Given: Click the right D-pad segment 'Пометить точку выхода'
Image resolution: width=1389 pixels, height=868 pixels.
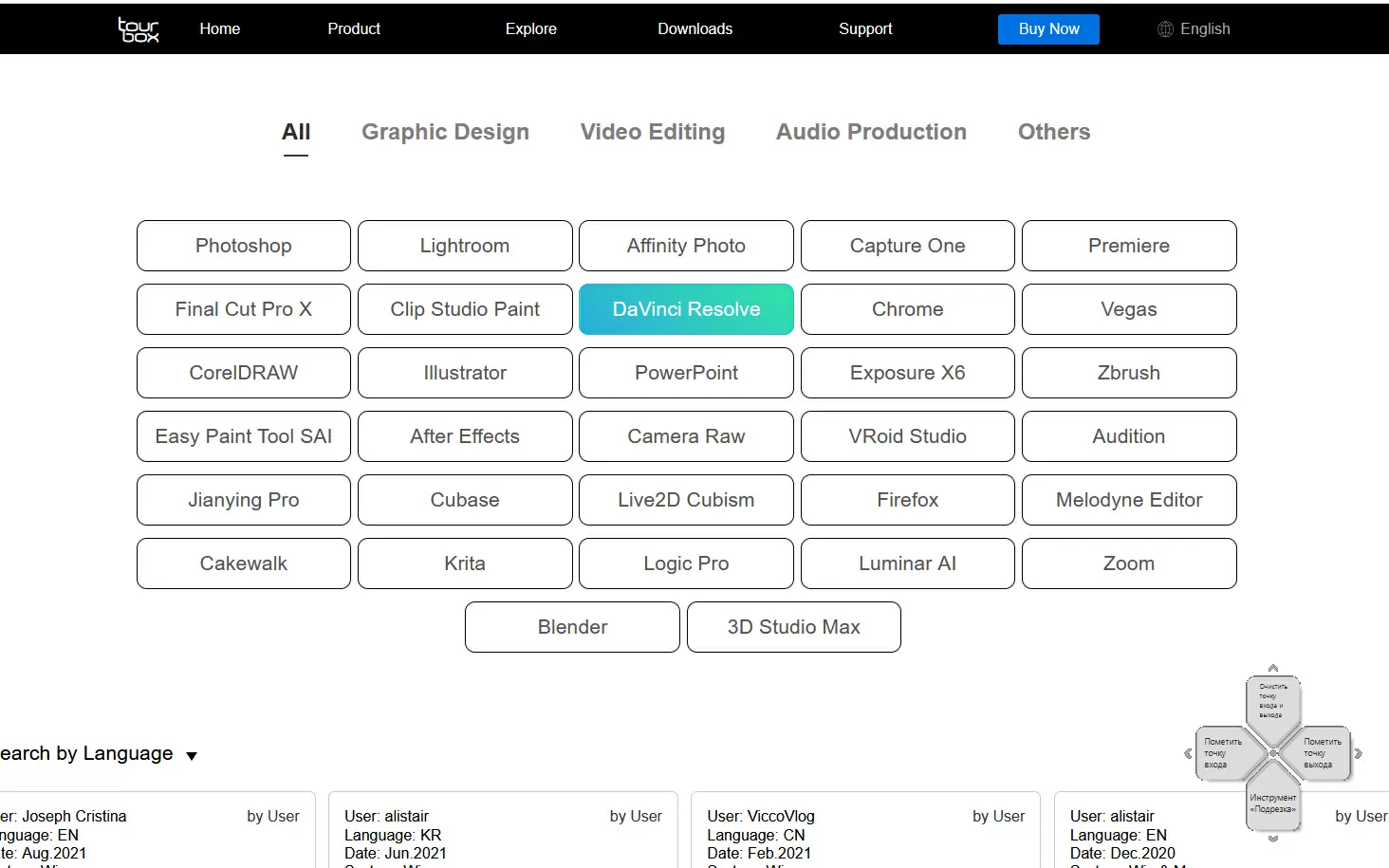Looking at the screenshot, I should click(x=1322, y=753).
